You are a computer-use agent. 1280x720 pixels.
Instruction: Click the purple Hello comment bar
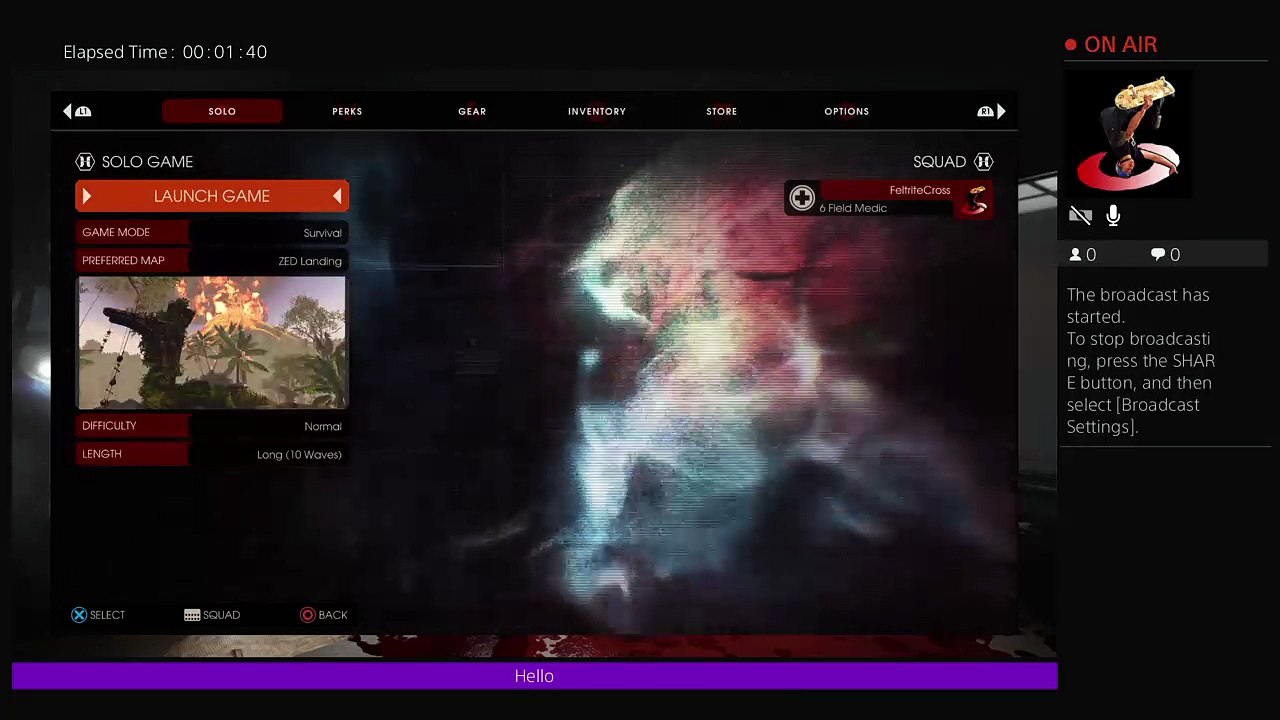tap(534, 676)
